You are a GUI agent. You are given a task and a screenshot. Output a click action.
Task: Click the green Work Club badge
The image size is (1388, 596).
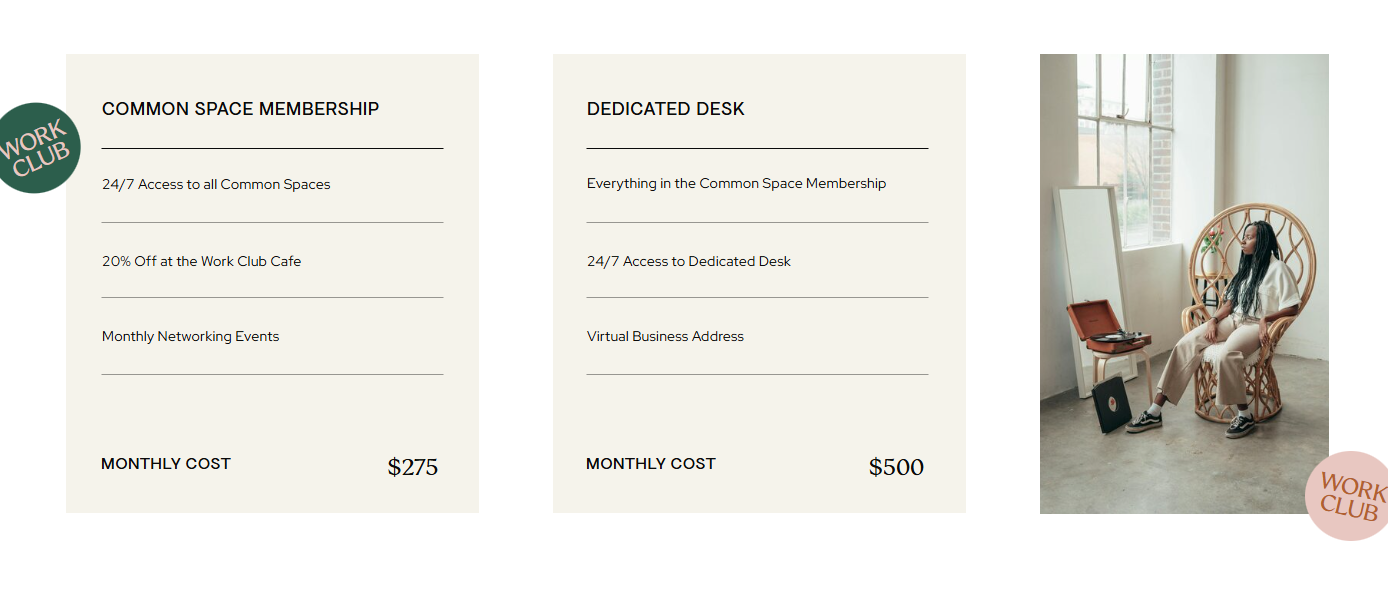(x=37, y=148)
